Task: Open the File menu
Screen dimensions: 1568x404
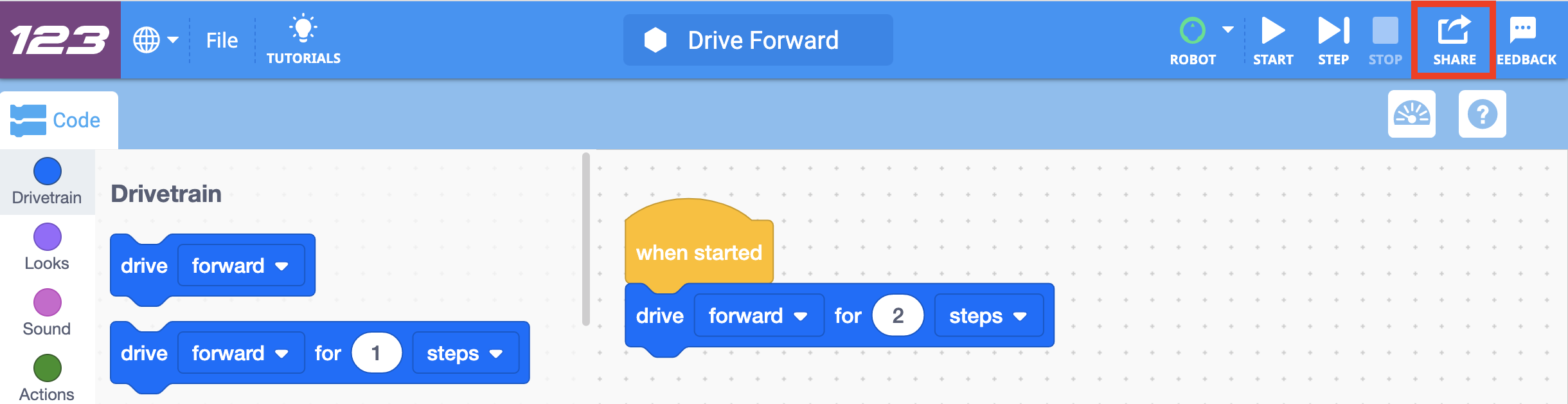Action: coord(220,39)
